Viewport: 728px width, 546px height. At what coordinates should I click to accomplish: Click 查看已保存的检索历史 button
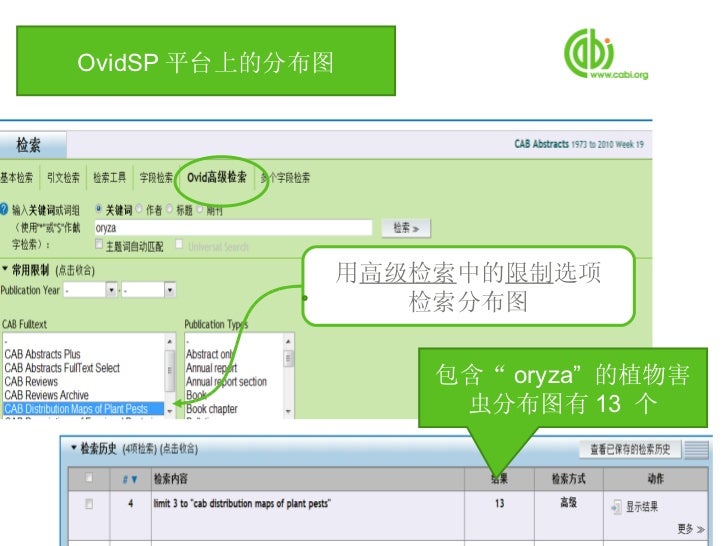click(630, 449)
